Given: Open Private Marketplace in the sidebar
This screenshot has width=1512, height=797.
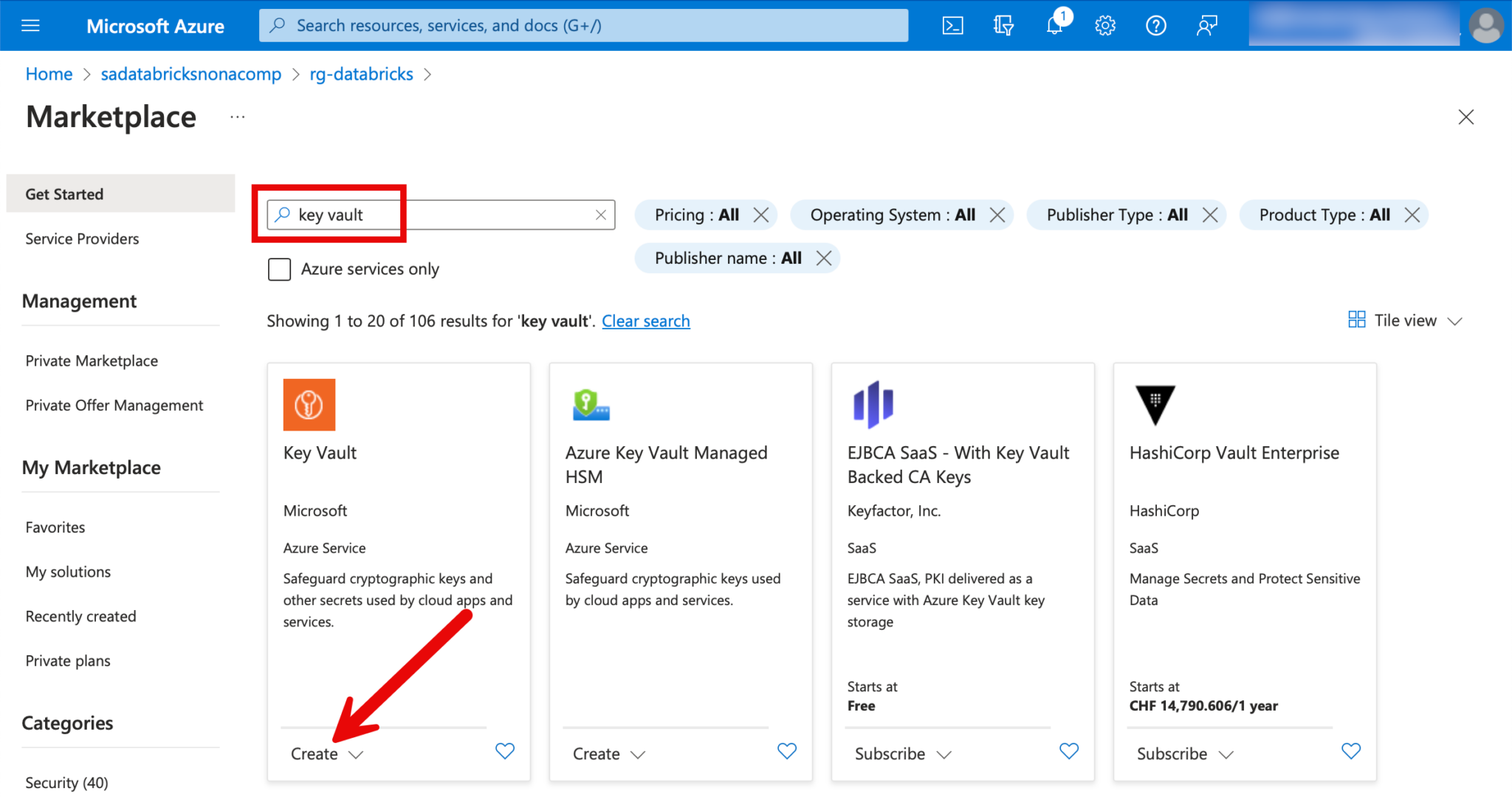Looking at the screenshot, I should [92, 361].
